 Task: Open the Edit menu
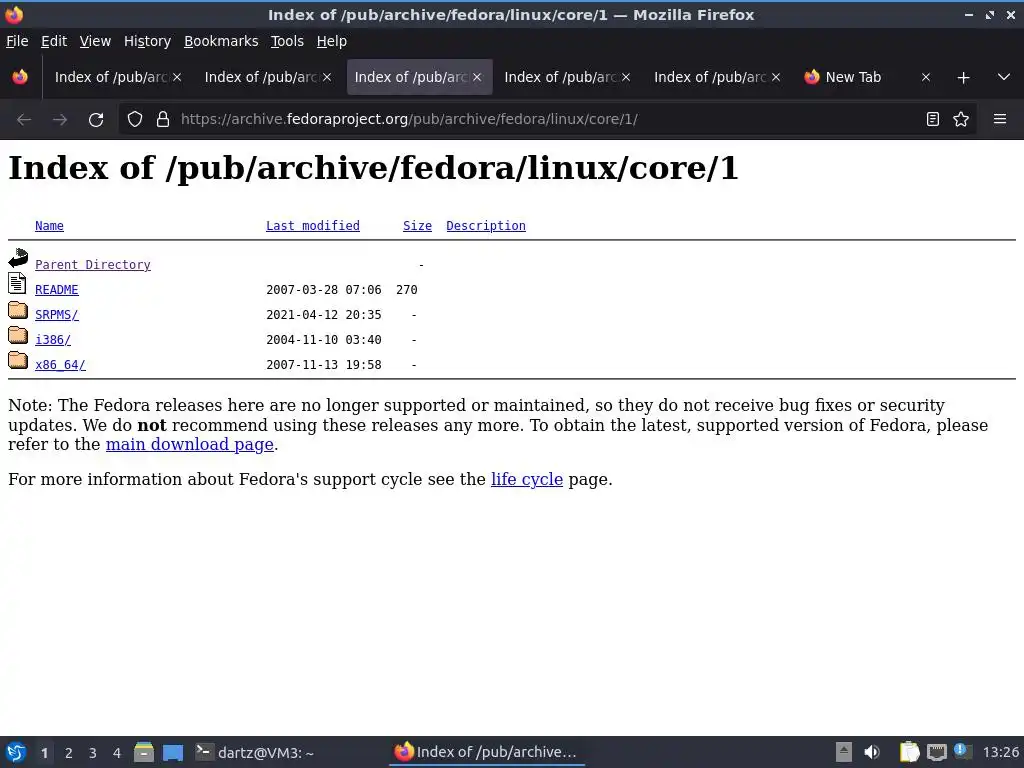click(54, 41)
